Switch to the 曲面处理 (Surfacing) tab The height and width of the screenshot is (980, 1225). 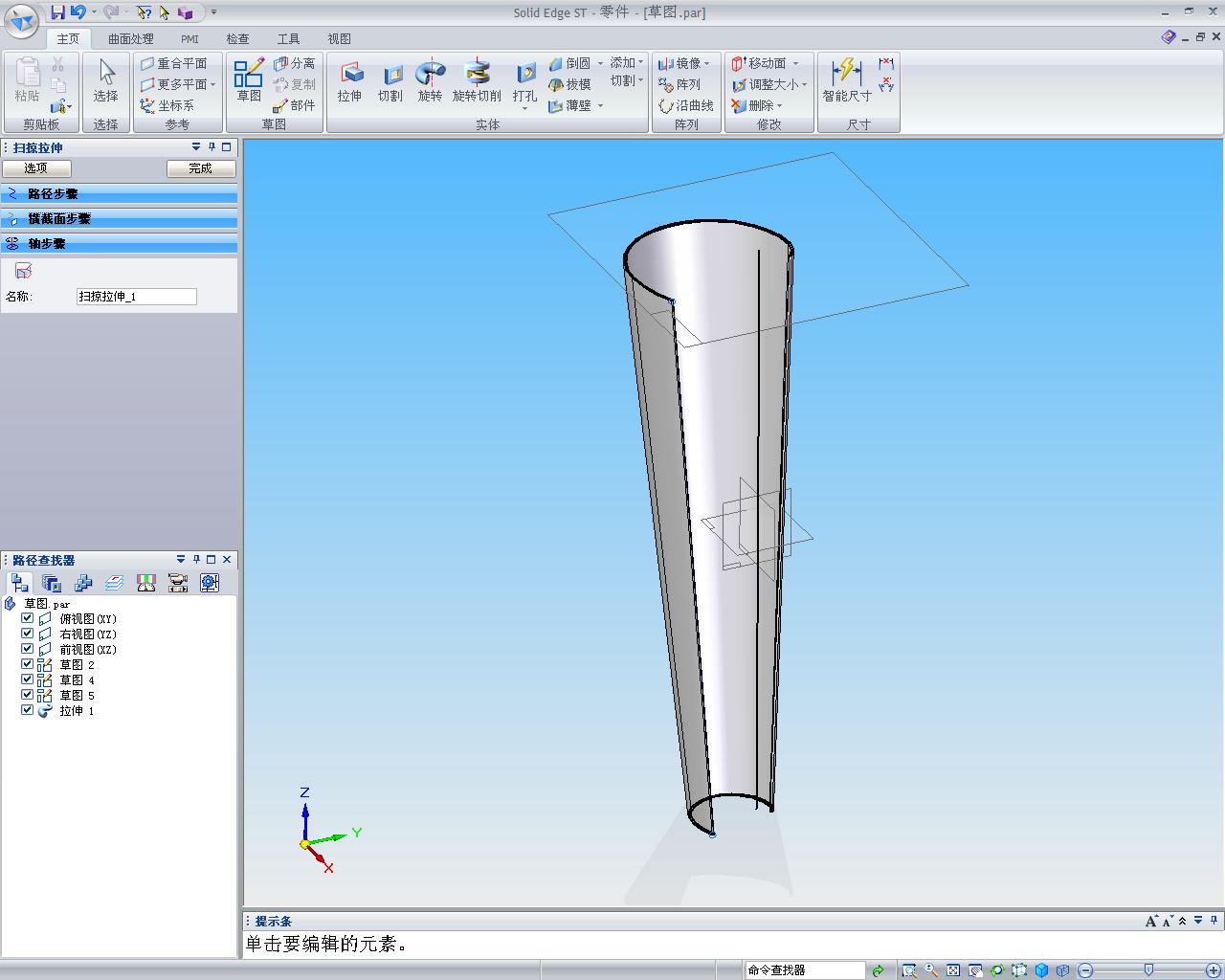131,38
